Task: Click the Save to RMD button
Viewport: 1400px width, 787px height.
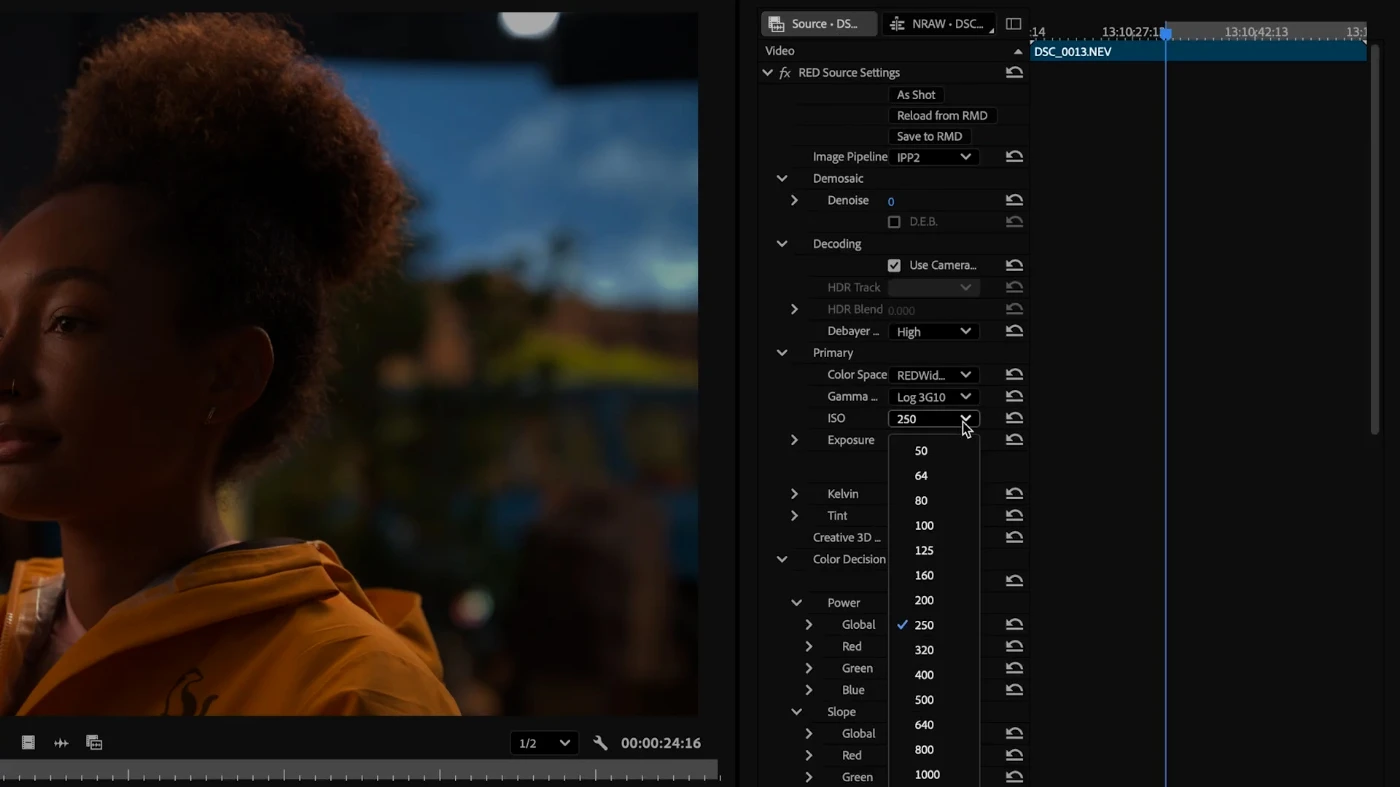Action: point(929,137)
